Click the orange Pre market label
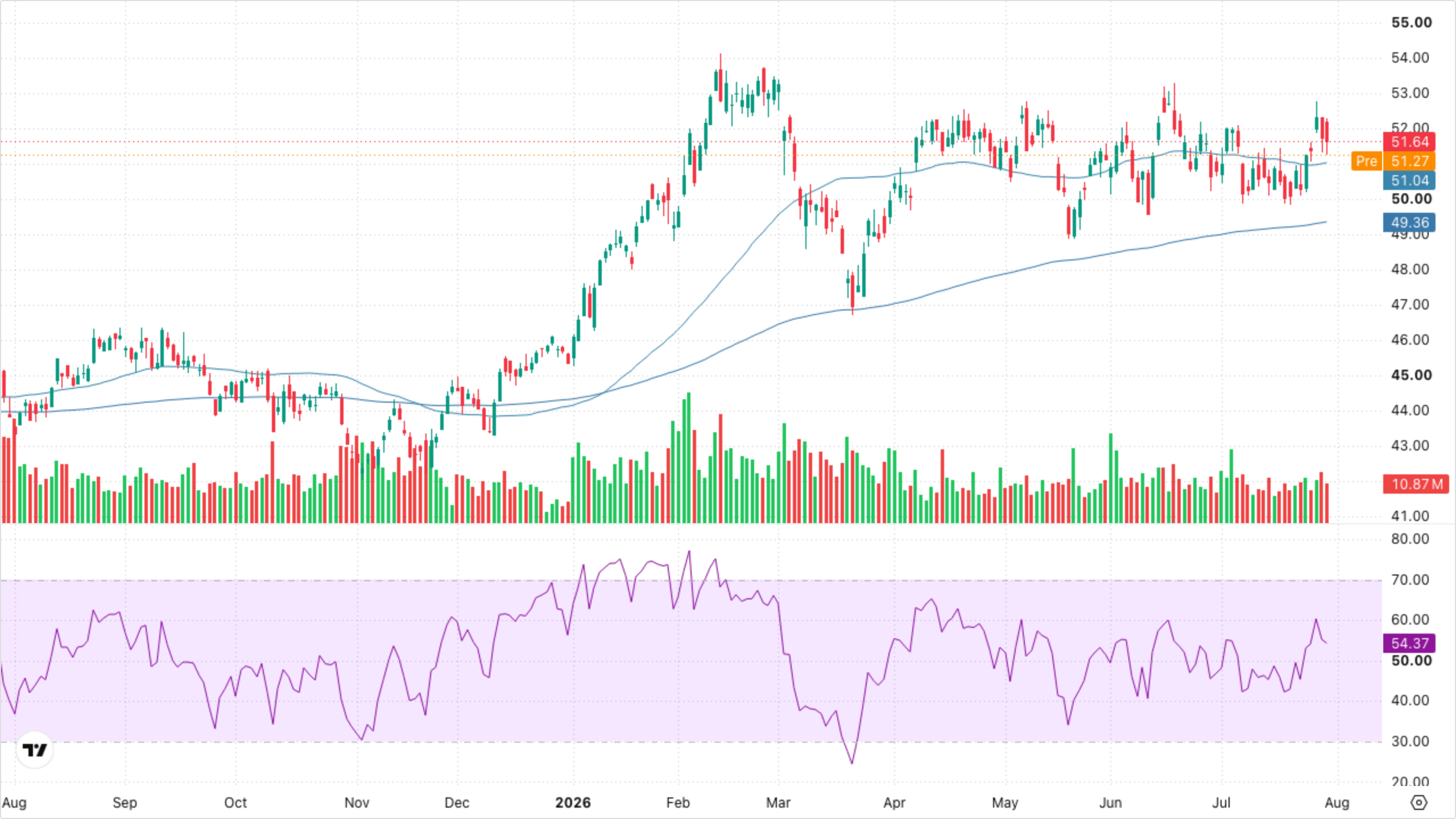This screenshot has width=1456, height=819. tap(1366, 161)
